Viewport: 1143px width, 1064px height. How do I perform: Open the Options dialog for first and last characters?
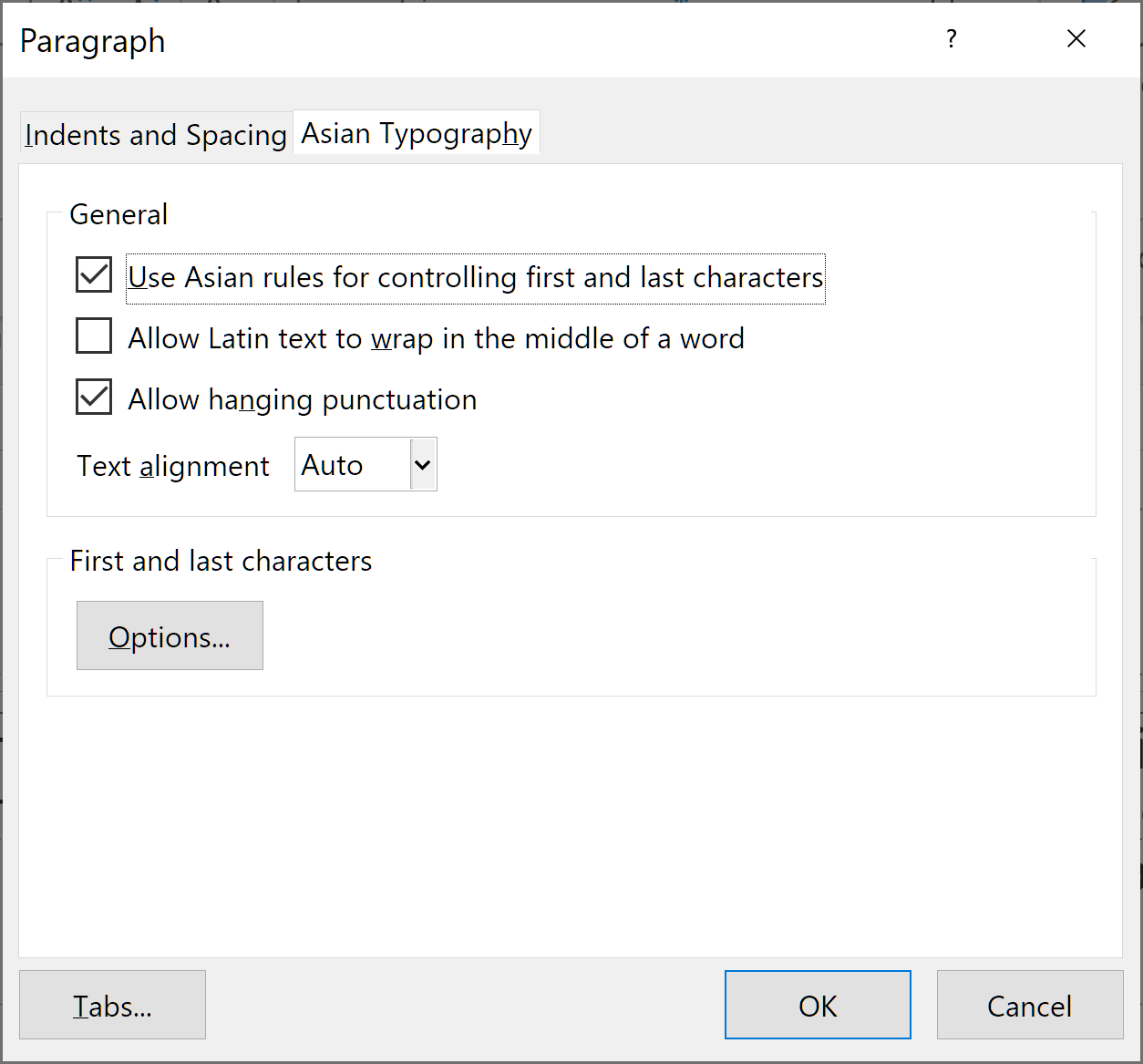tap(170, 635)
